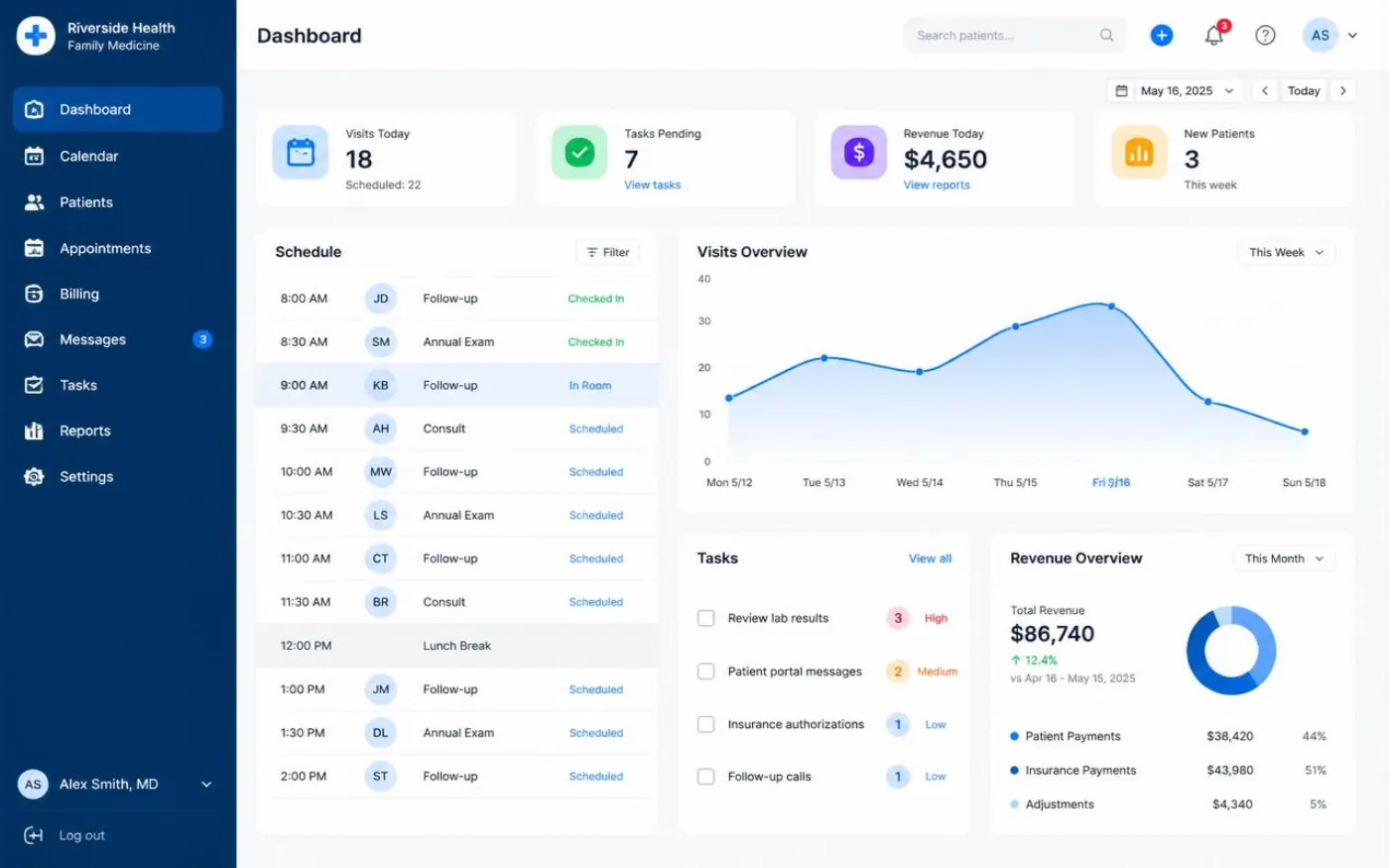
Task: Check the Insurance authorizations task
Action: click(706, 724)
